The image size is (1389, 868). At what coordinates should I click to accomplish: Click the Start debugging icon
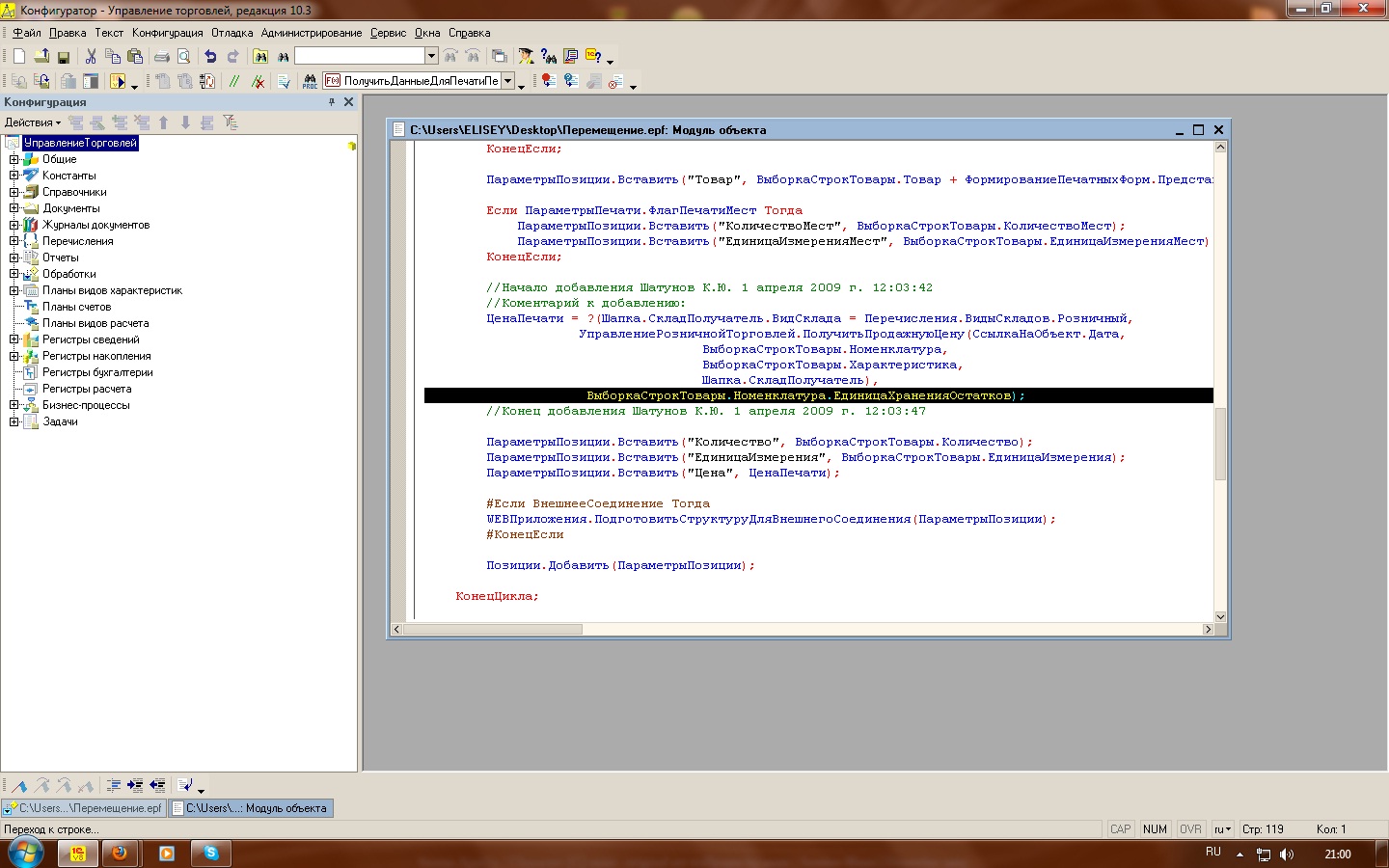pos(118,82)
